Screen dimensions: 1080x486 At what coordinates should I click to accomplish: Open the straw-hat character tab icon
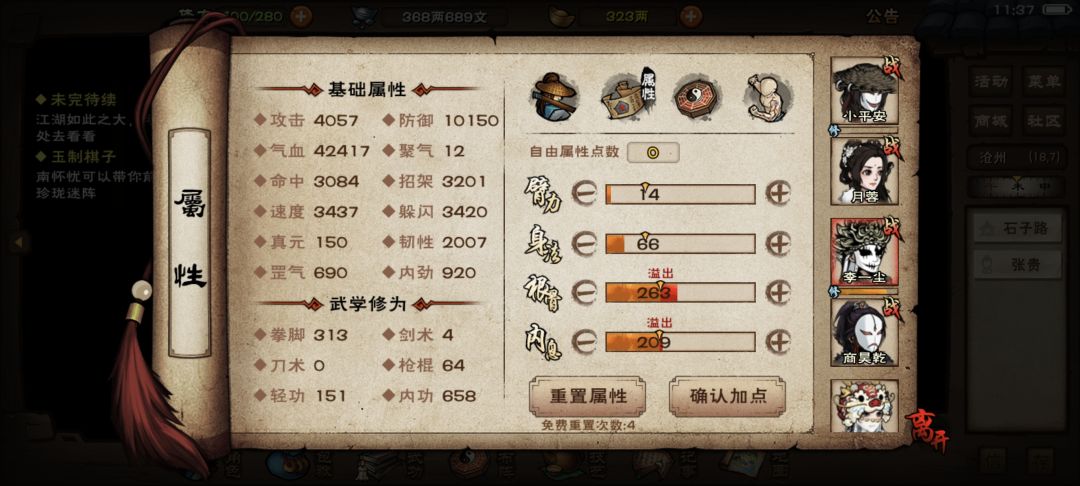click(555, 97)
